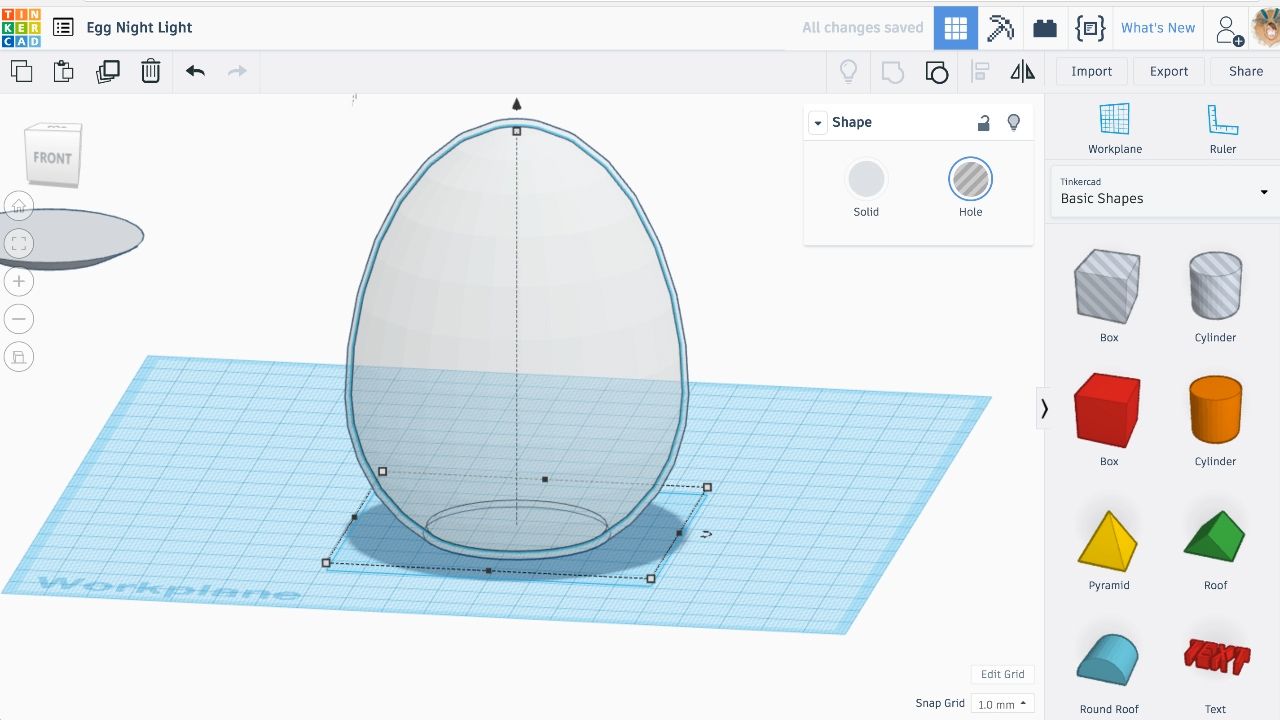
Task: Click the Group shapes icon
Action: click(892, 71)
